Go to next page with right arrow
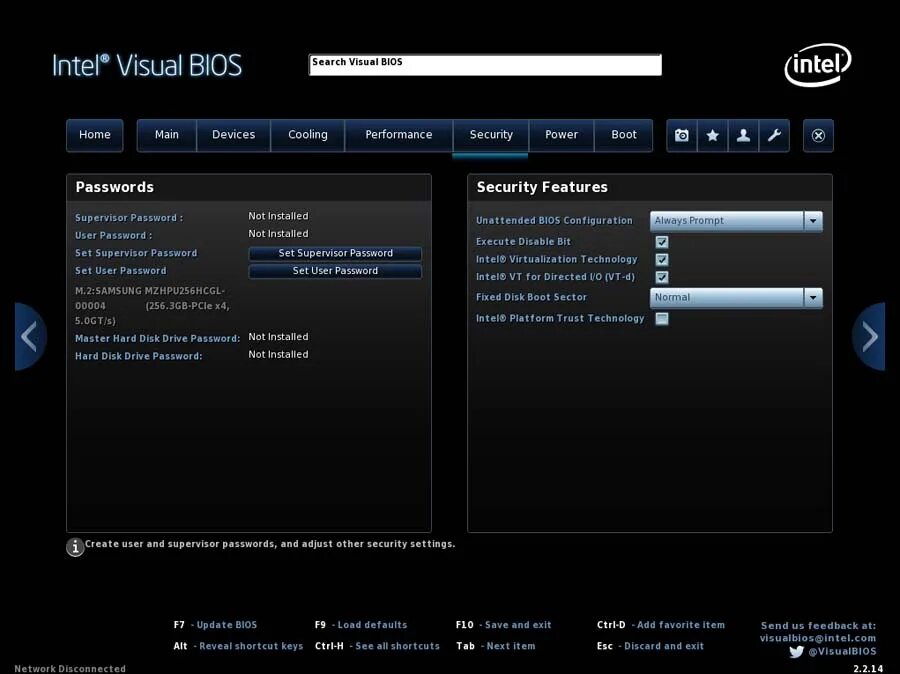The height and width of the screenshot is (674, 900). point(869,336)
